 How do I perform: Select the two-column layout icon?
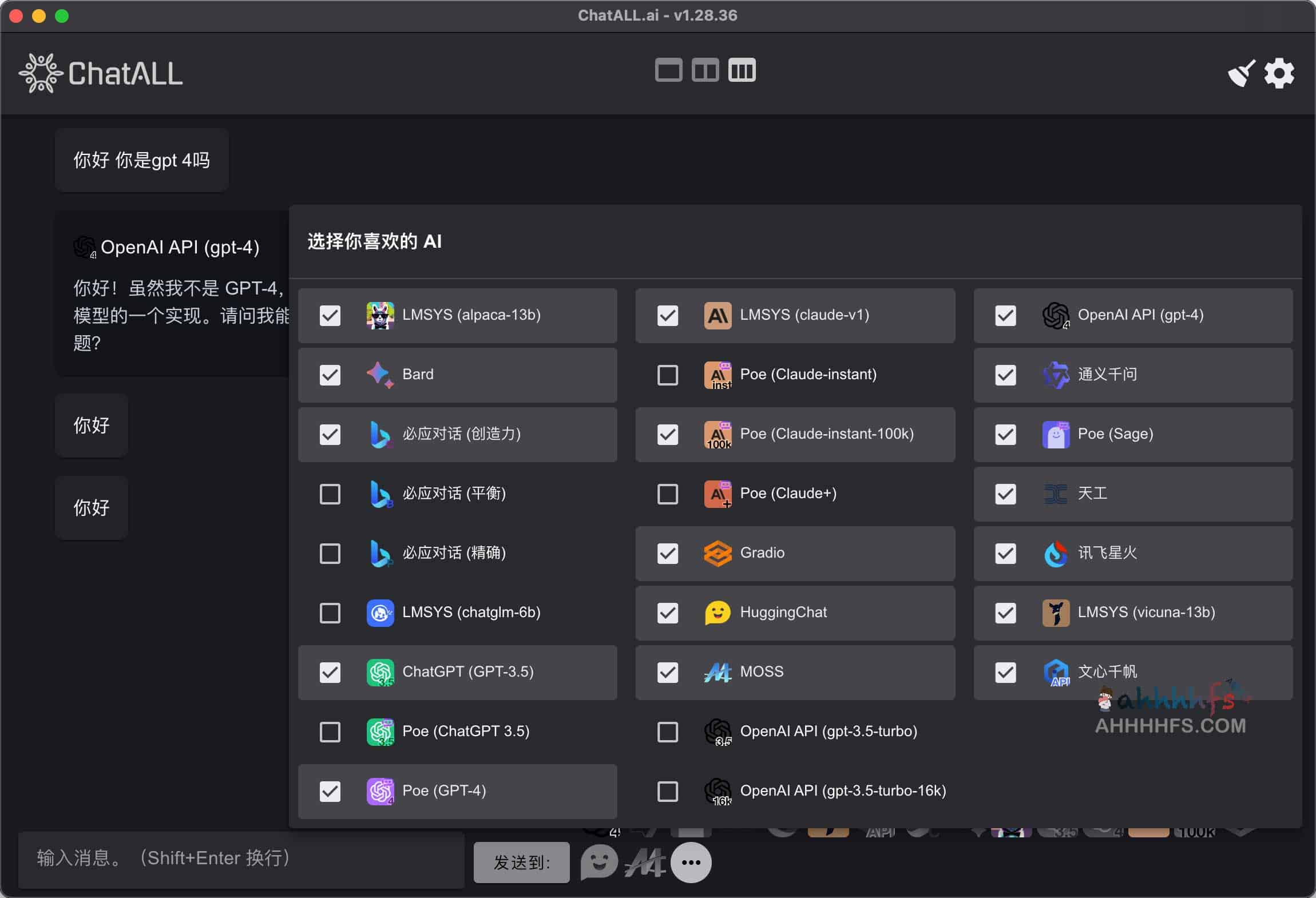[x=705, y=69]
